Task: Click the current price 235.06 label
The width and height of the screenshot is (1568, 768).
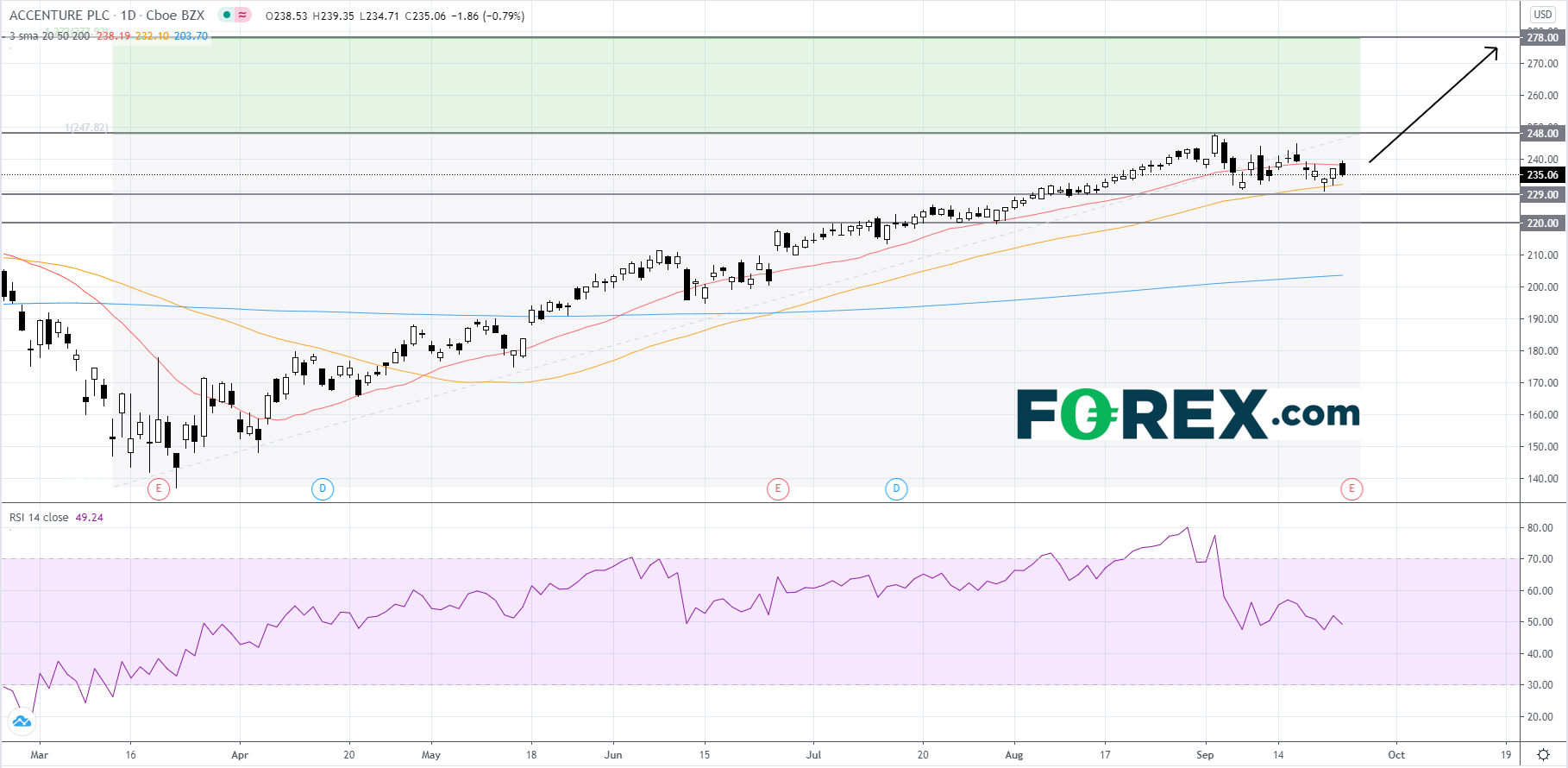Action: coord(1542,175)
